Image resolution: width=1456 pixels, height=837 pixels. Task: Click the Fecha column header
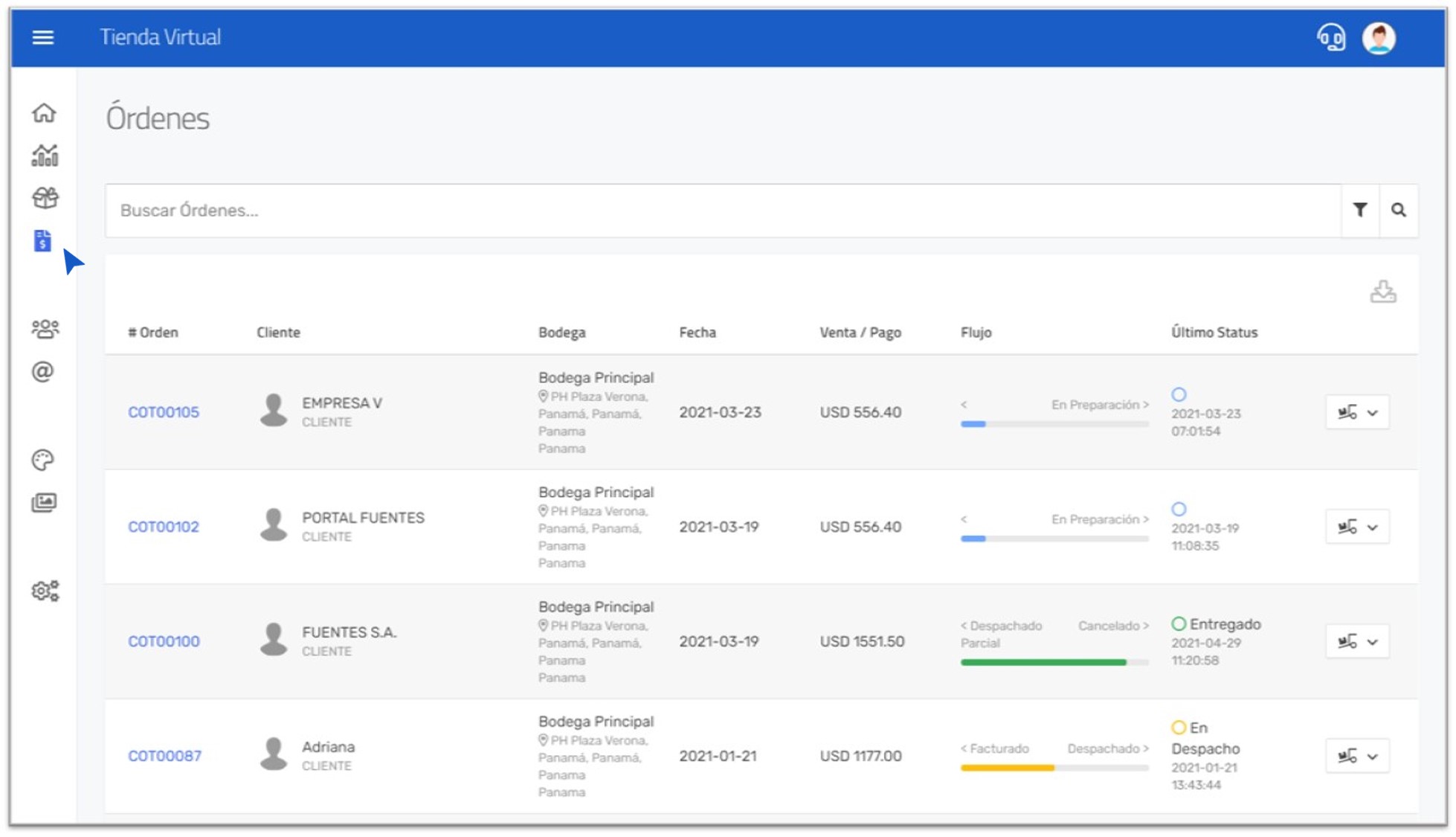(698, 333)
